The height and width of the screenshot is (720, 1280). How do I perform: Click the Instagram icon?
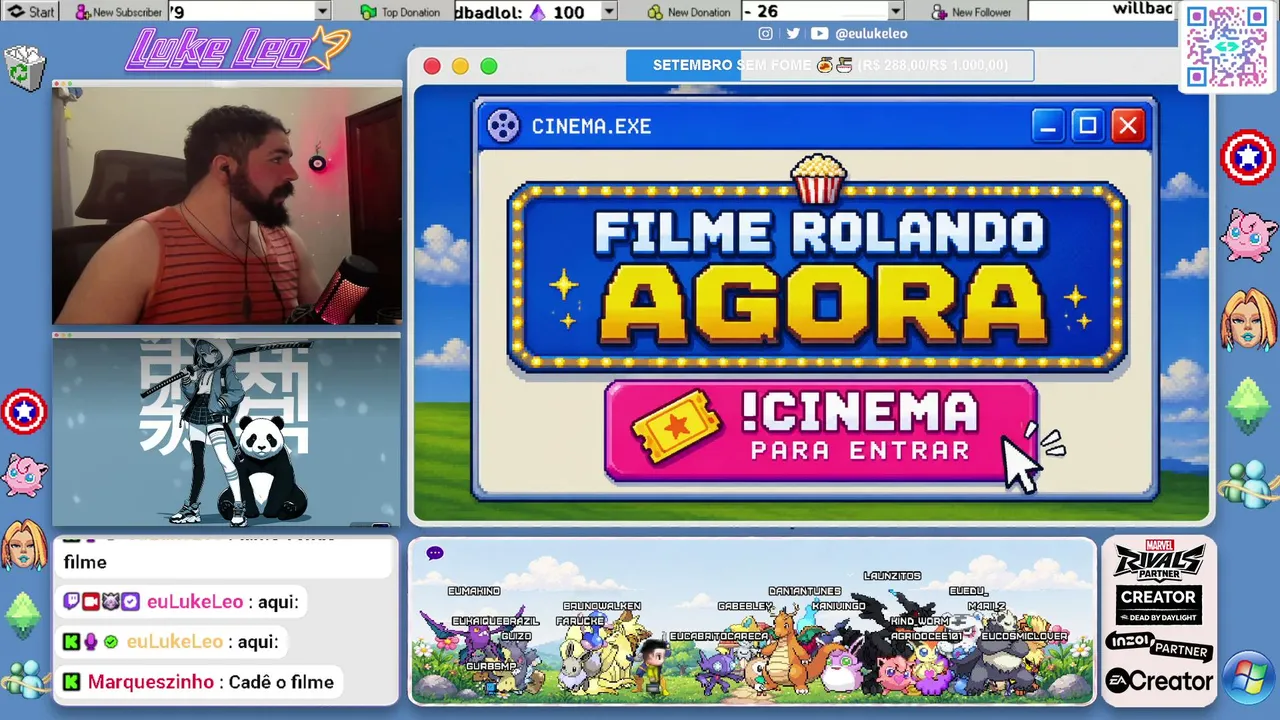point(765,33)
